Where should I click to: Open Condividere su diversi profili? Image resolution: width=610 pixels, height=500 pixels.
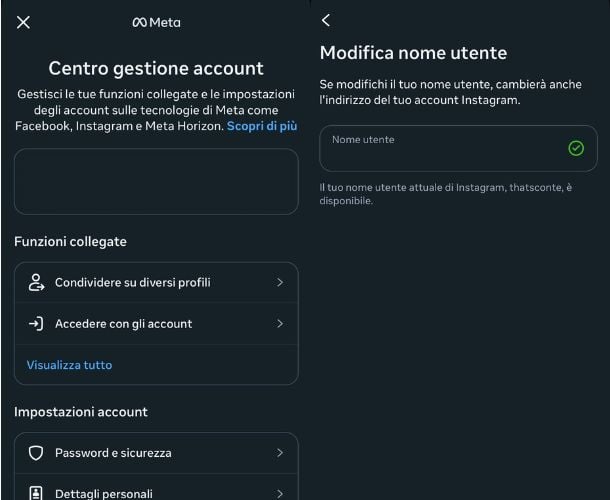[x=132, y=283]
